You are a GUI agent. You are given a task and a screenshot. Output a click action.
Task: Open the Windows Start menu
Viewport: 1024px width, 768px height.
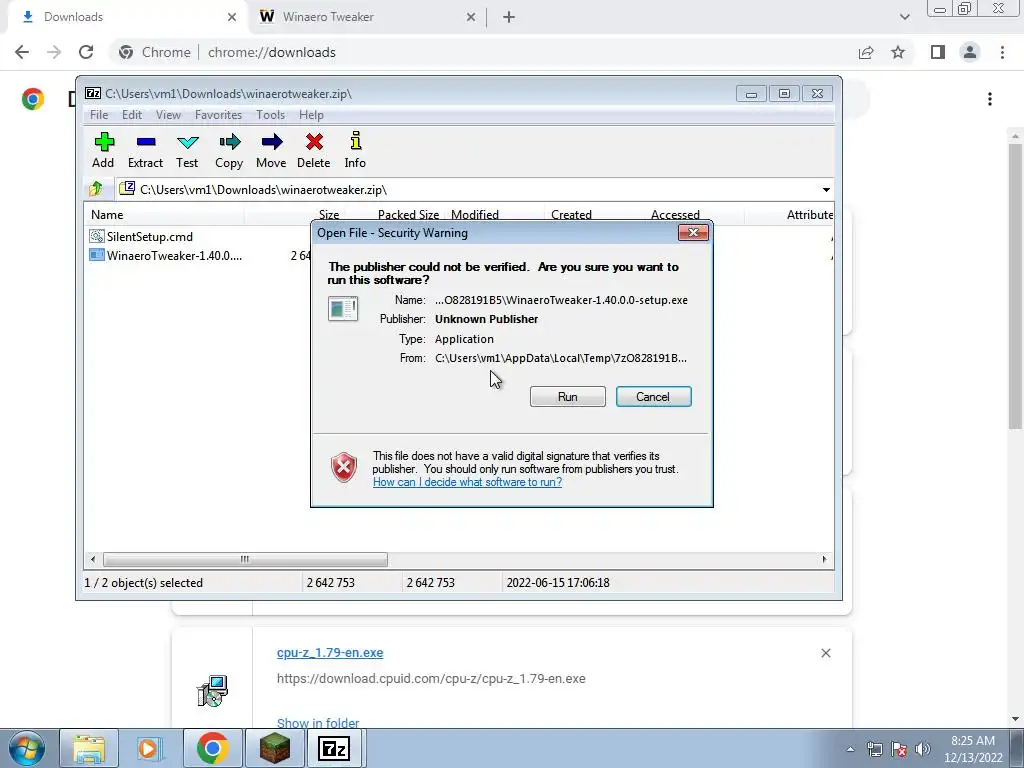26,748
